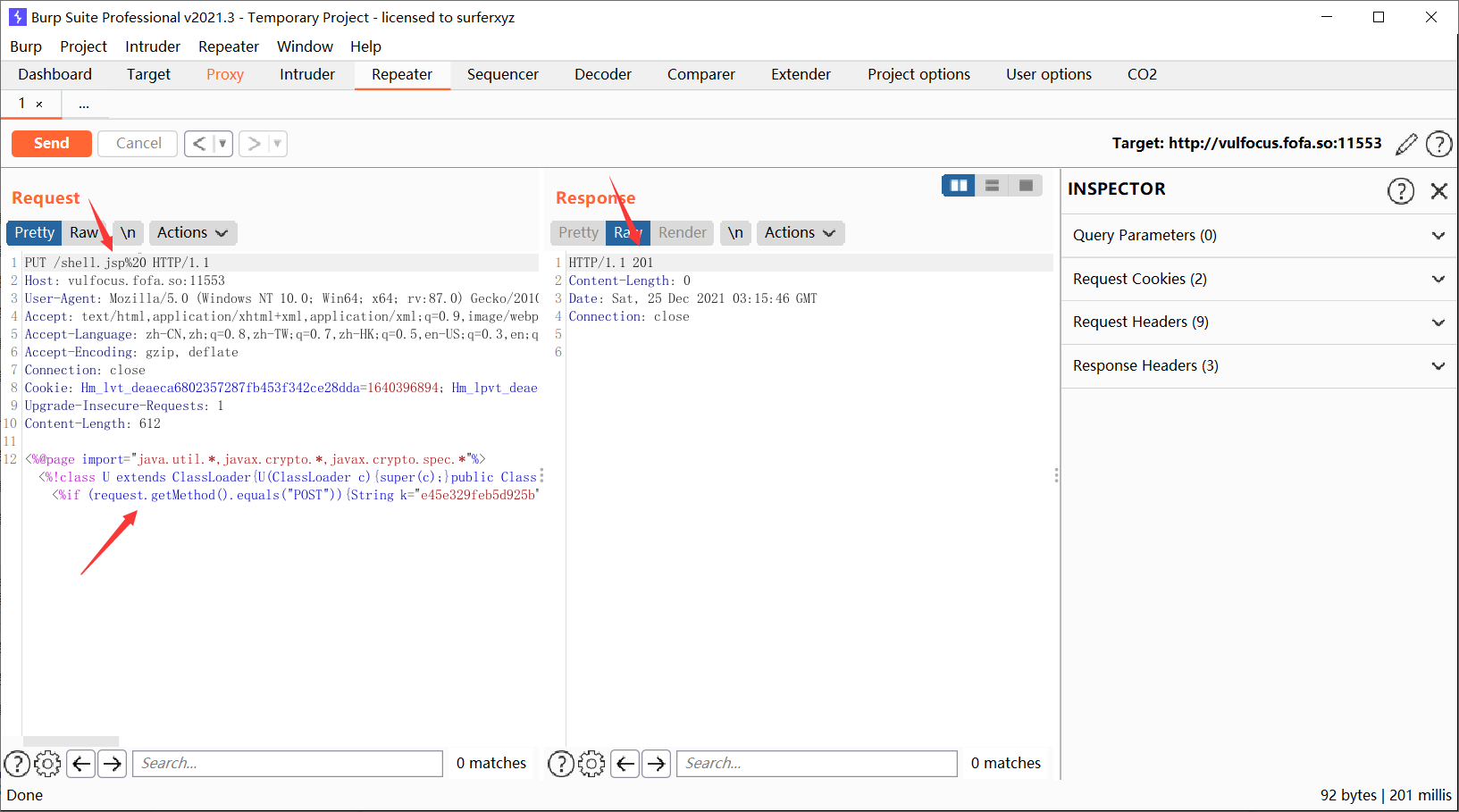
Task: Open Project options tab
Action: [x=918, y=75]
